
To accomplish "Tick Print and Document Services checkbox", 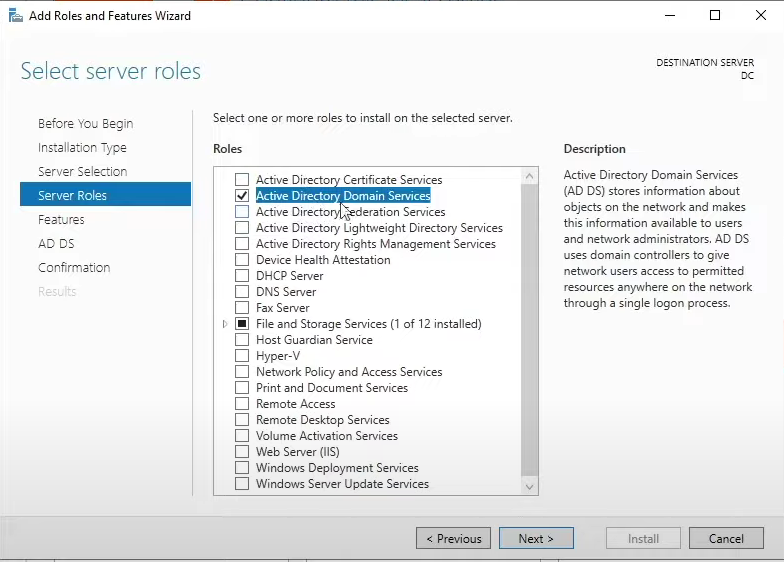I will point(242,388).
